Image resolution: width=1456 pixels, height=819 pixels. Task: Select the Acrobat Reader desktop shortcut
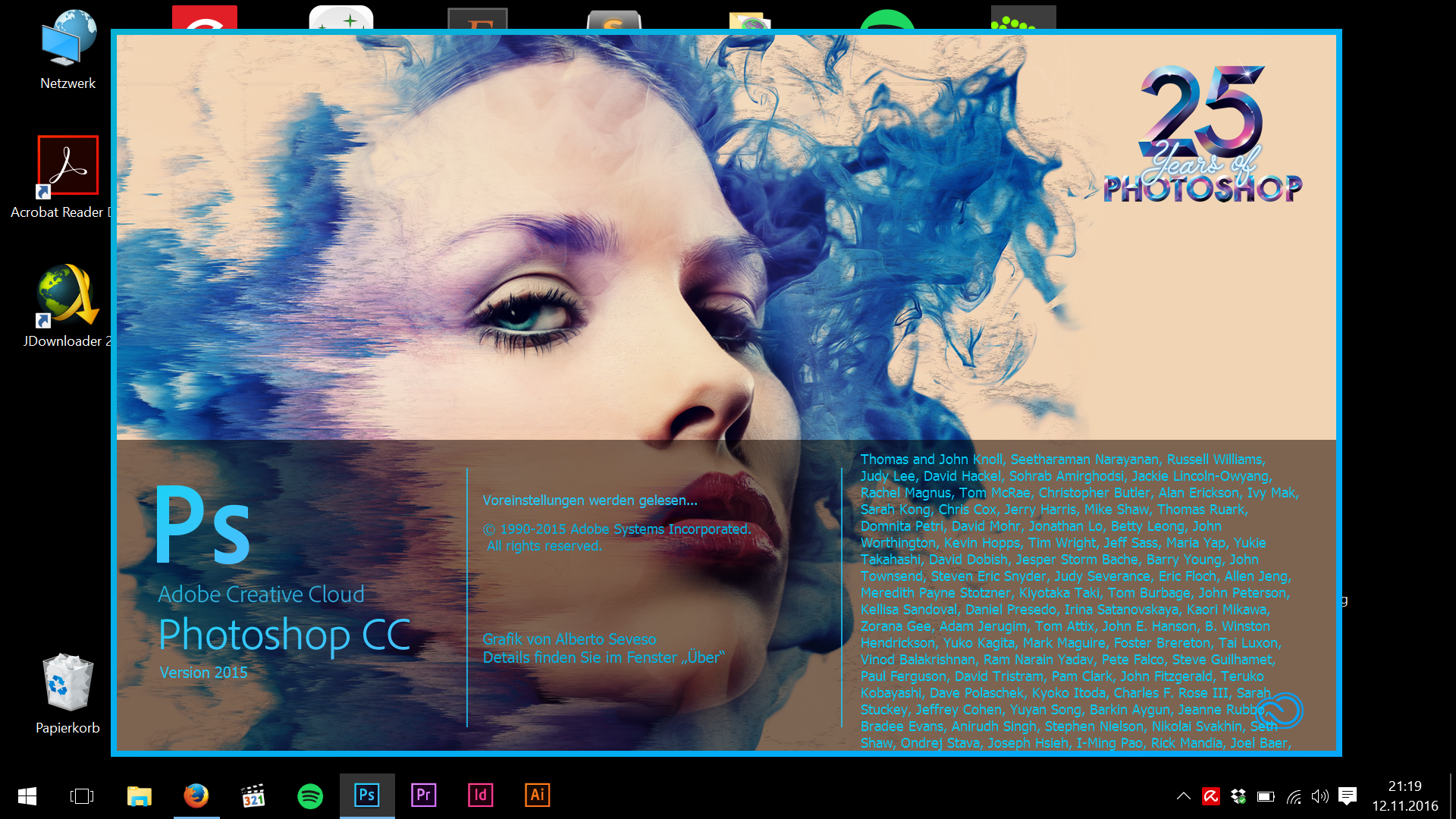(67, 166)
